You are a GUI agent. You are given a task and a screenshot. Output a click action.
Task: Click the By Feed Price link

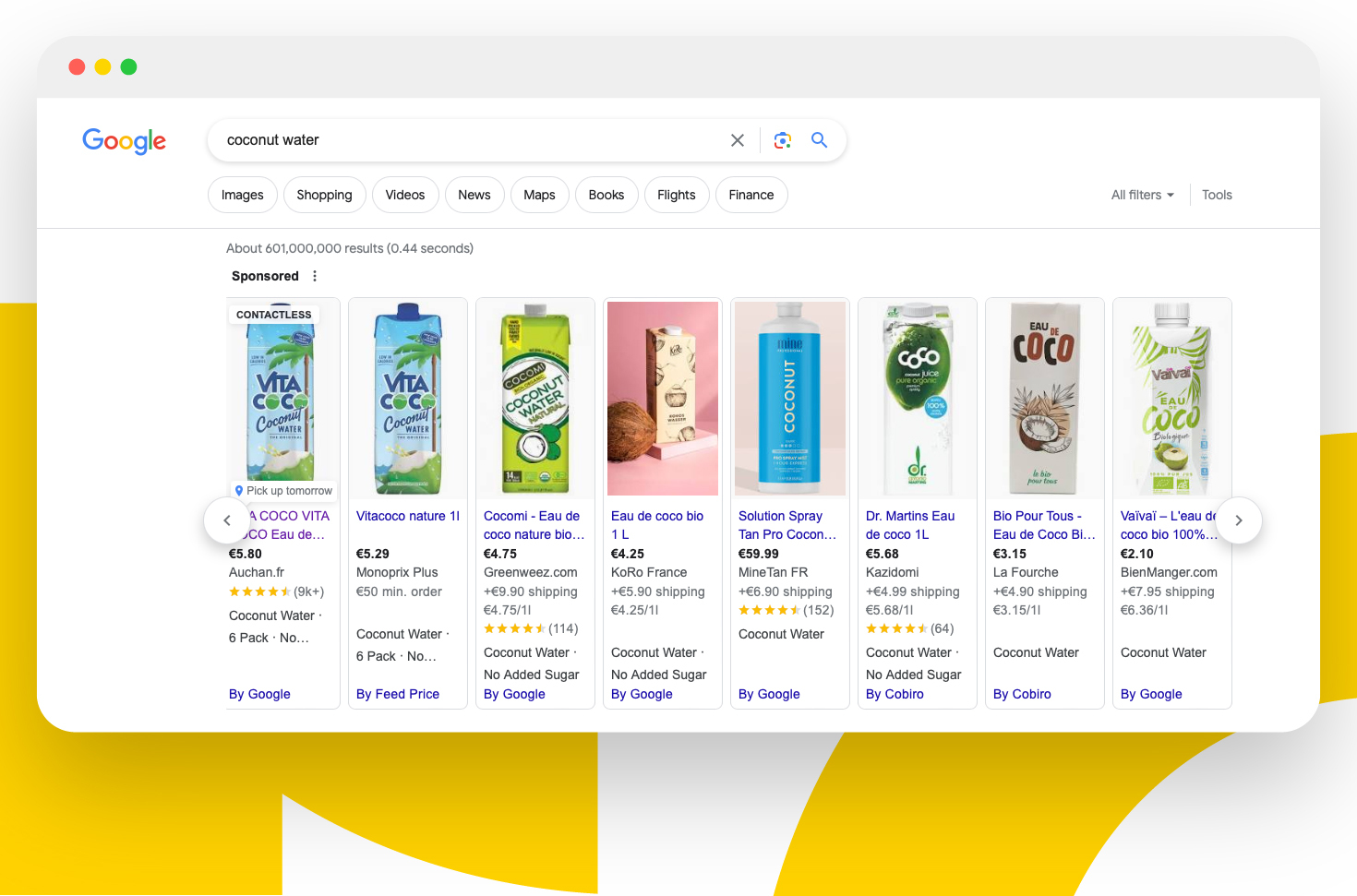tap(398, 694)
